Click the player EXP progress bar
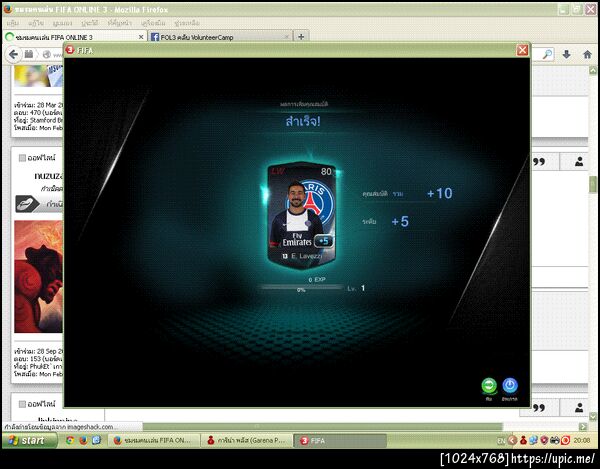Viewport: 600px width, 469px height. (x=302, y=287)
